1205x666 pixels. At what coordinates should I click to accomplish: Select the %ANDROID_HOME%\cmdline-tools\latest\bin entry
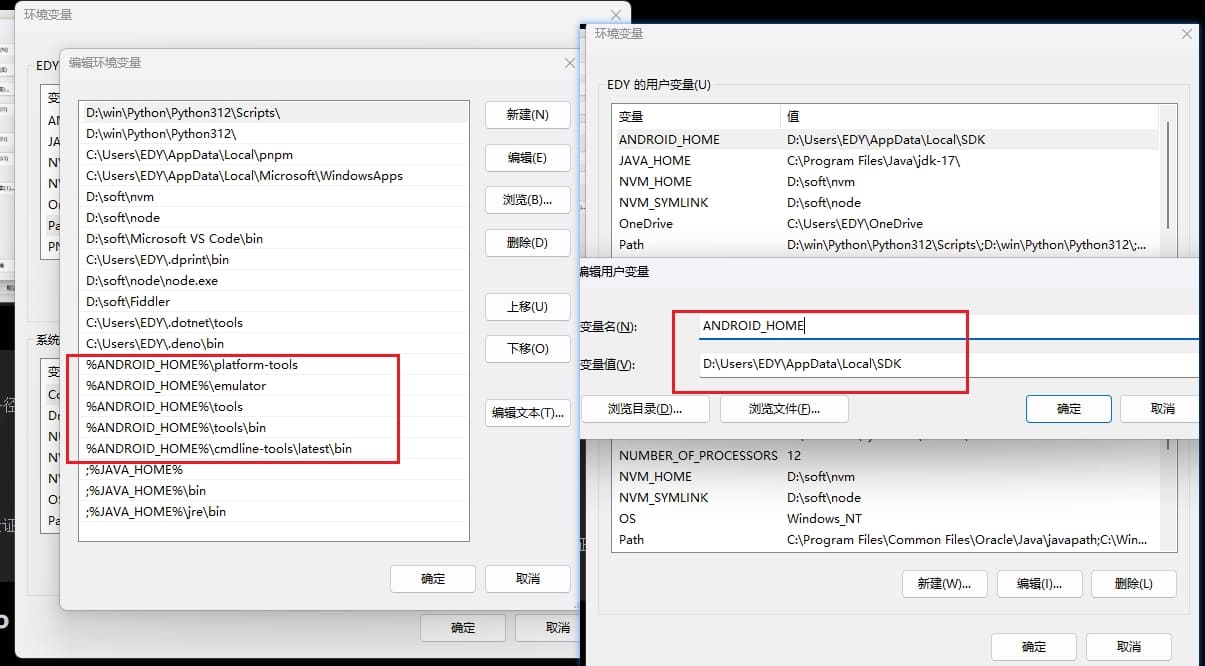coord(274,449)
